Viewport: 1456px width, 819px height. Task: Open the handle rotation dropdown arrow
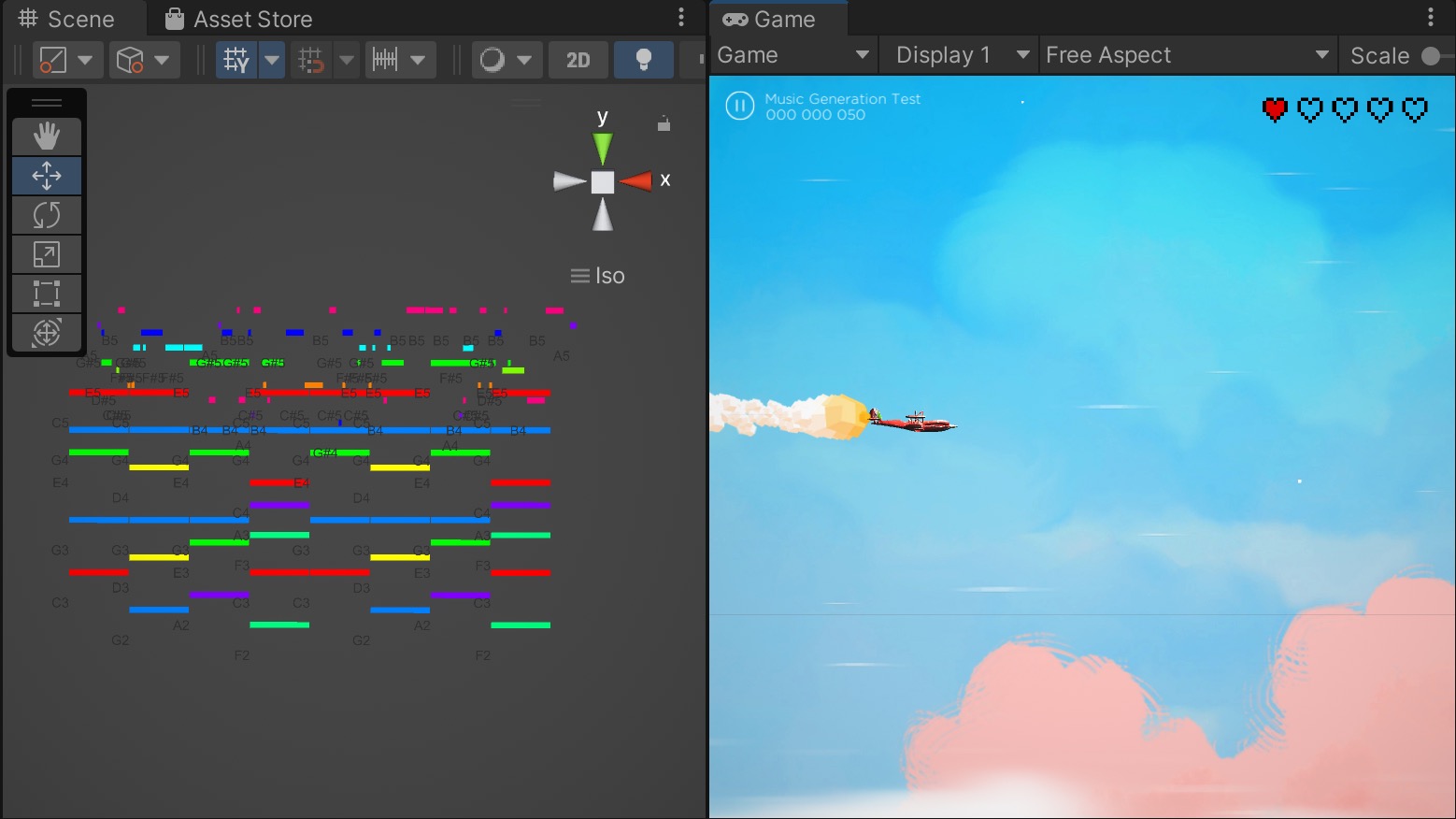click(163, 61)
